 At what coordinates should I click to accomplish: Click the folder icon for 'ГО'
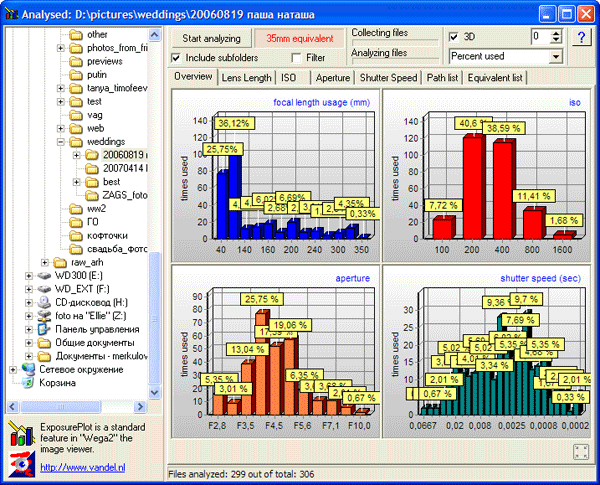(x=76, y=222)
